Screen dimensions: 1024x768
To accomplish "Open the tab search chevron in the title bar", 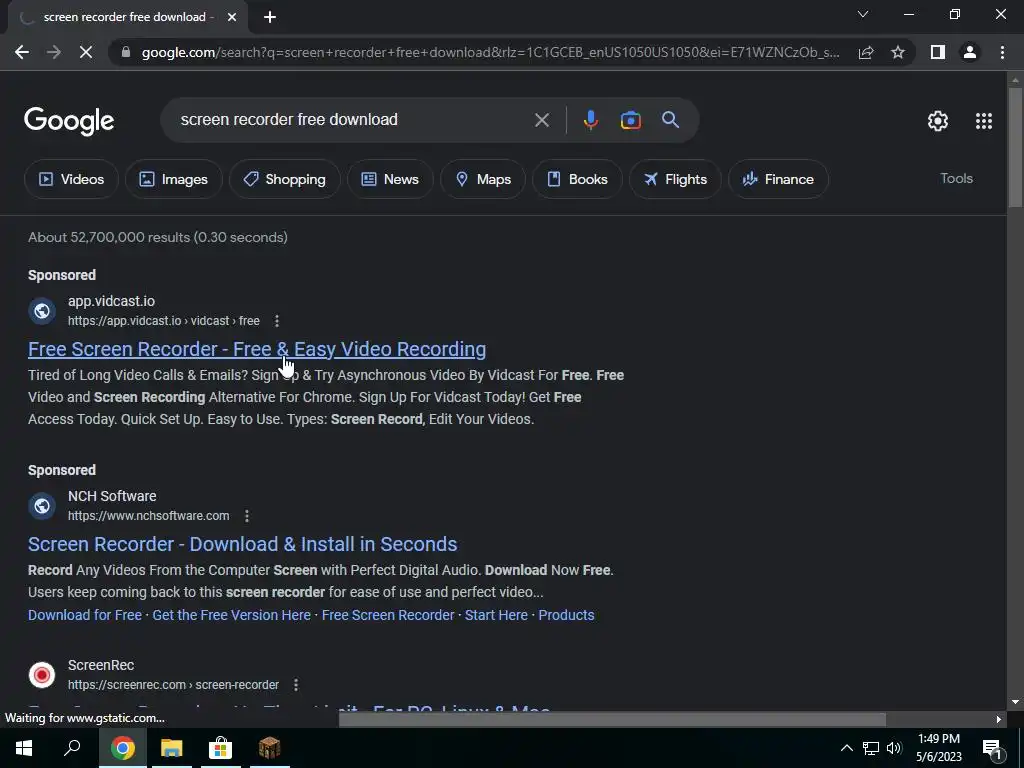I will [863, 14].
